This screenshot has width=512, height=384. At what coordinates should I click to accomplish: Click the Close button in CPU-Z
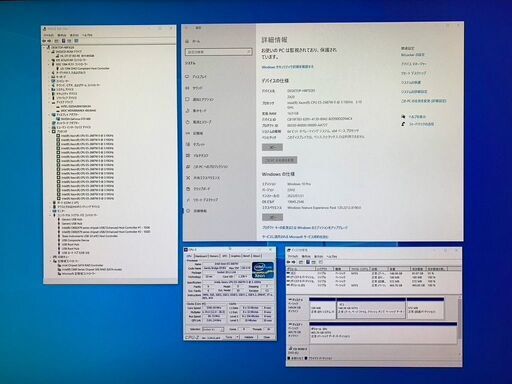point(267,337)
